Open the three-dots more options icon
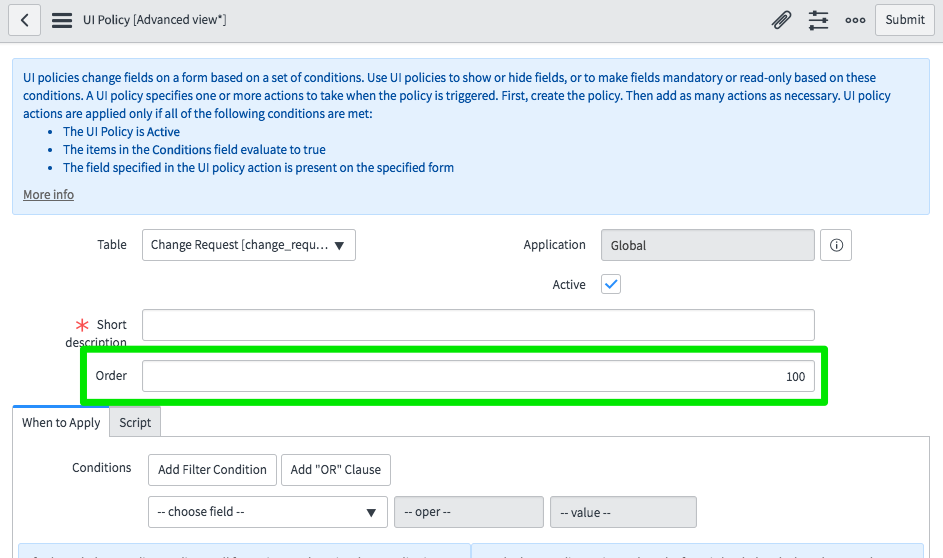 click(855, 20)
